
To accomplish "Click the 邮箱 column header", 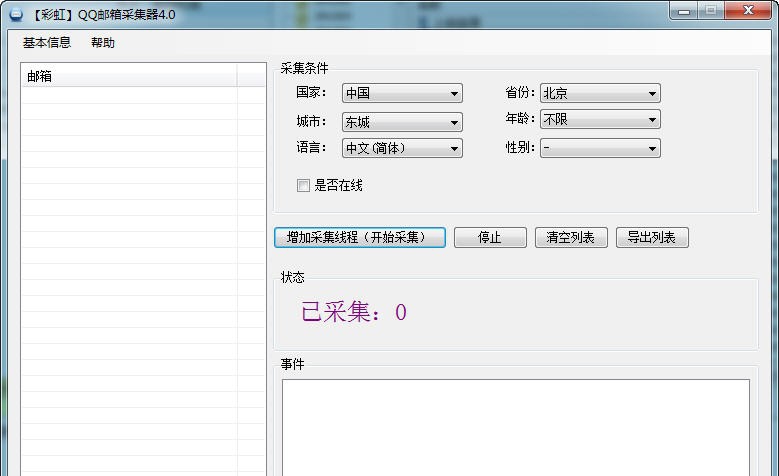I will (129, 76).
